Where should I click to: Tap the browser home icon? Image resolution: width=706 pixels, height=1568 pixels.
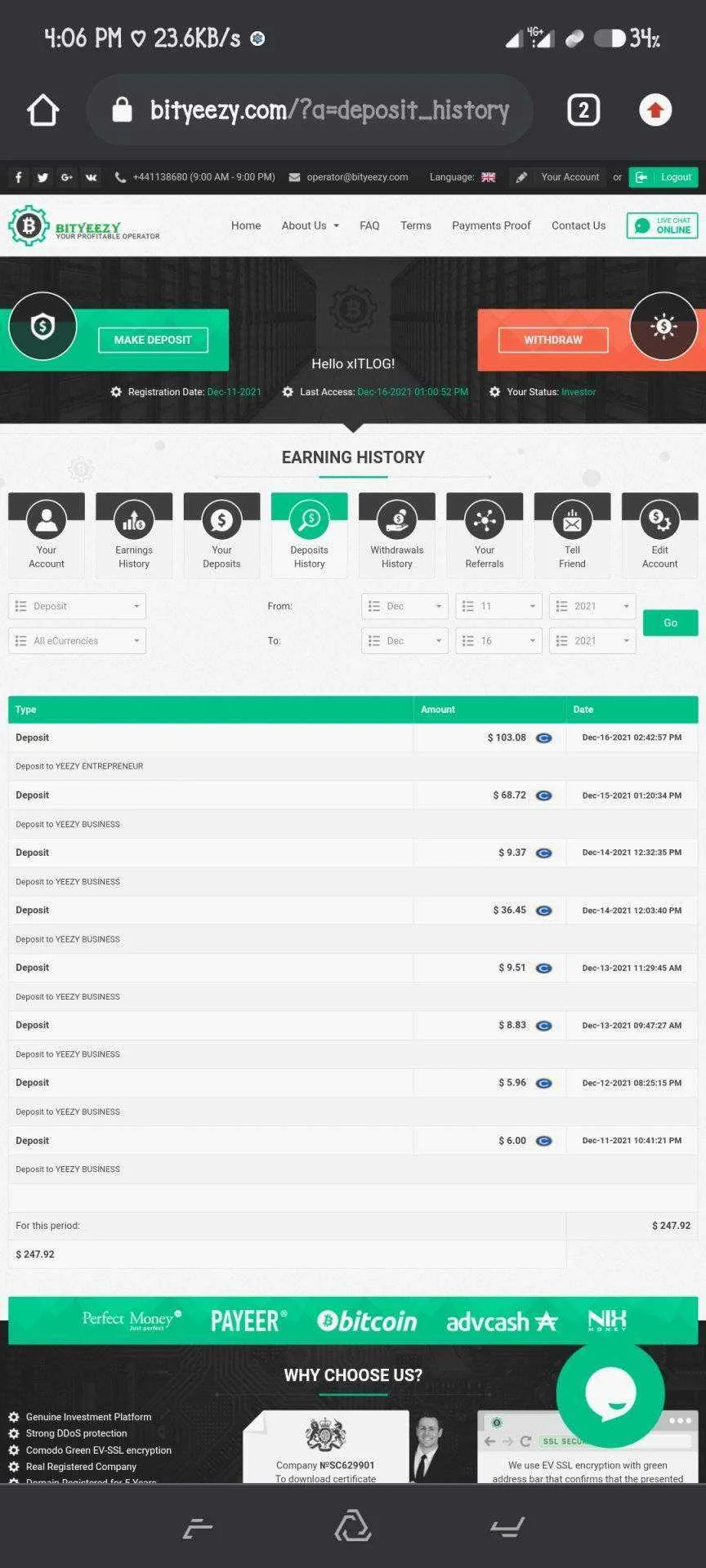click(43, 110)
